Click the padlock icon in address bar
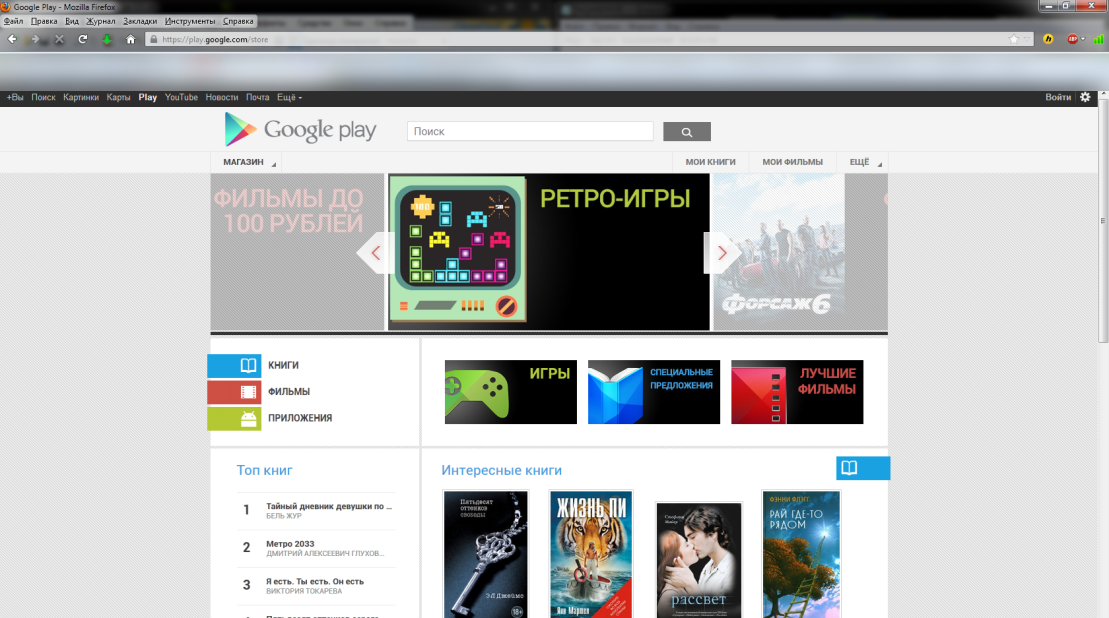 (153, 40)
